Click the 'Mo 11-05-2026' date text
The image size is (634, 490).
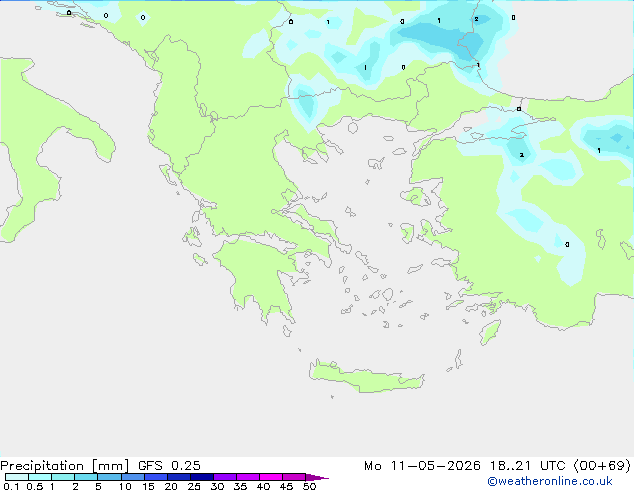[422, 466]
